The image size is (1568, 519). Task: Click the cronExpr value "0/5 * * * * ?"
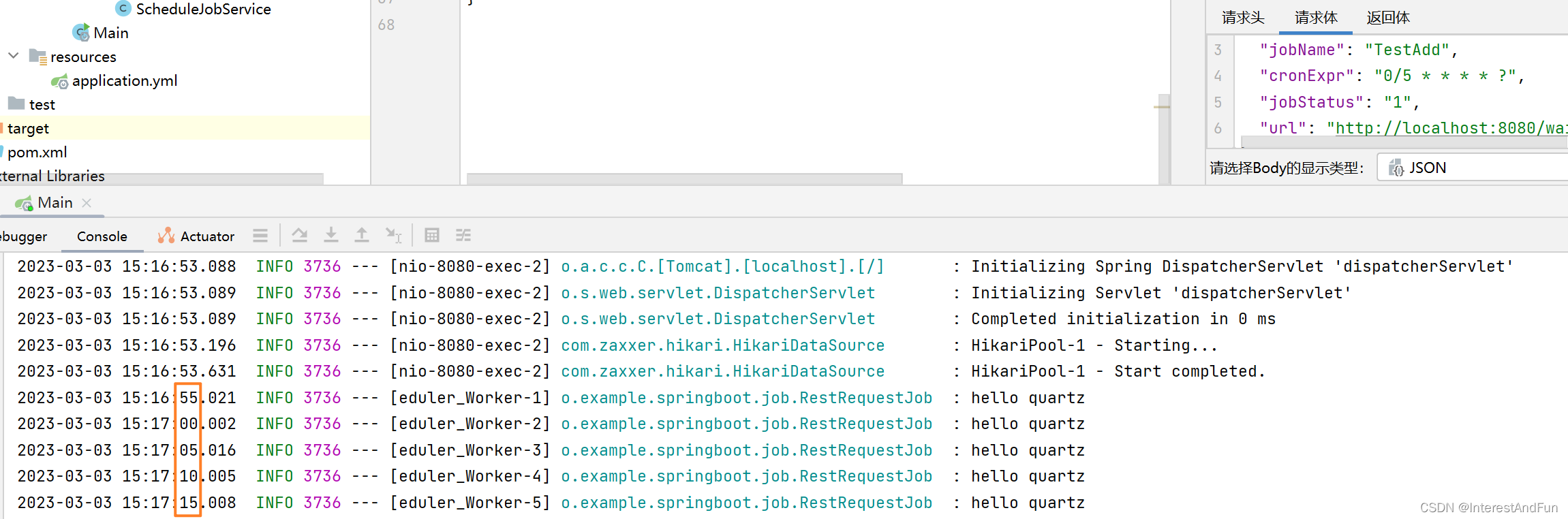[1445, 76]
